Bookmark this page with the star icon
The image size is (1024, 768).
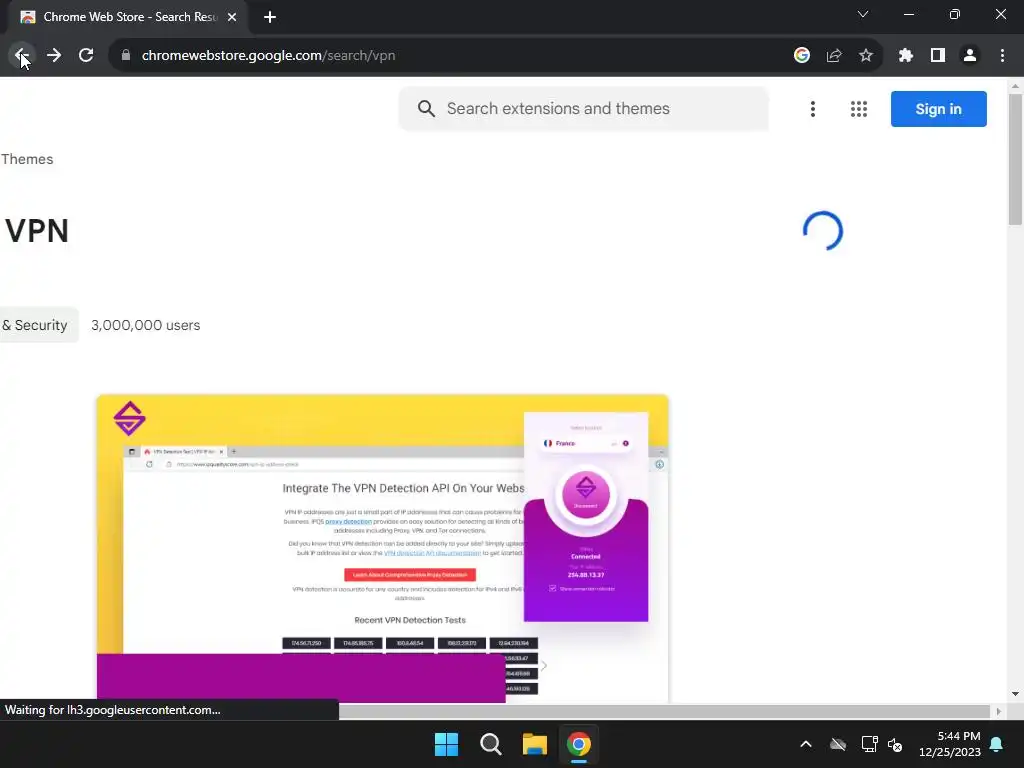pos(866,56)
